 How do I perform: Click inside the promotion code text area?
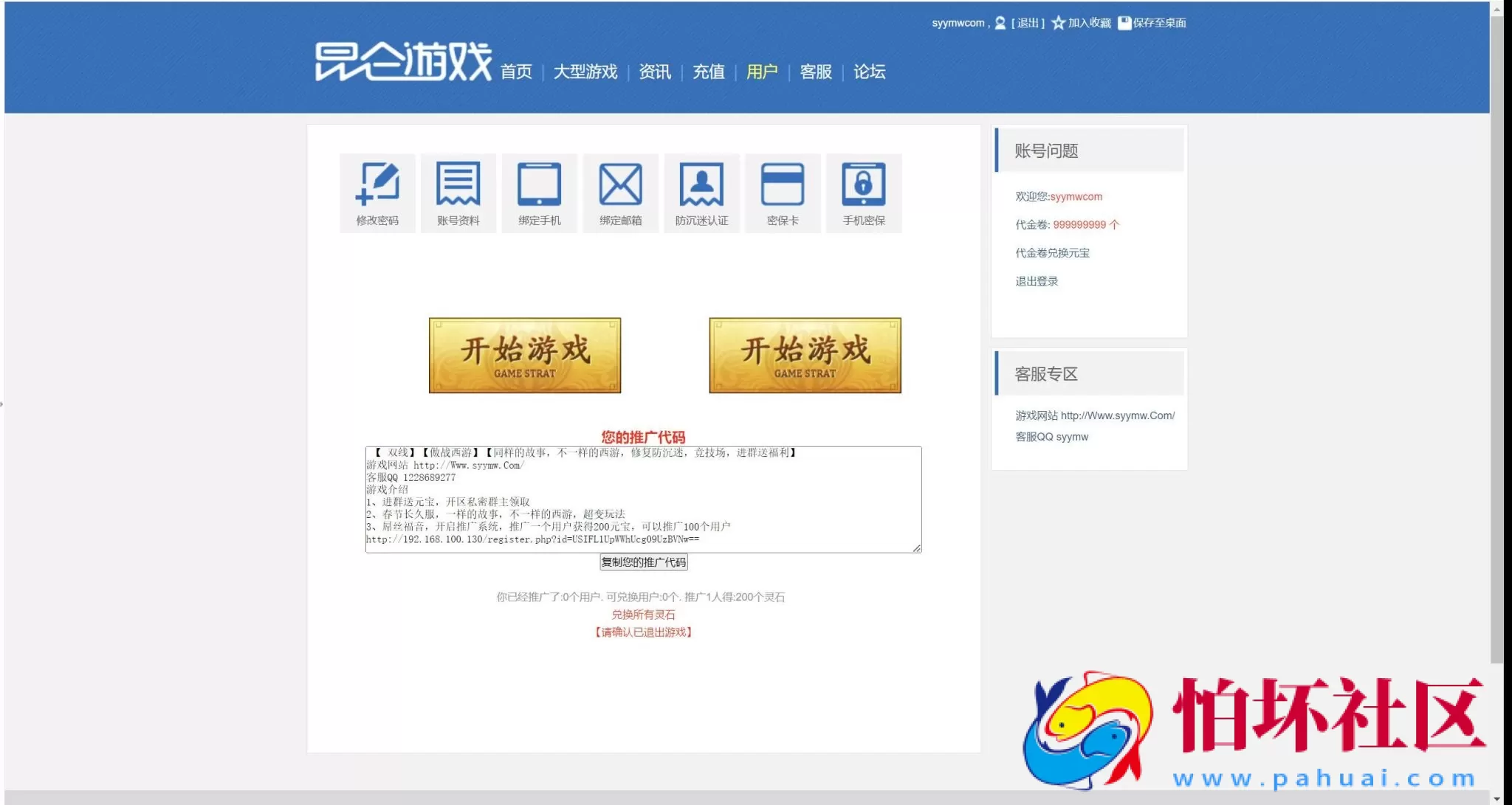coord(642,500)
